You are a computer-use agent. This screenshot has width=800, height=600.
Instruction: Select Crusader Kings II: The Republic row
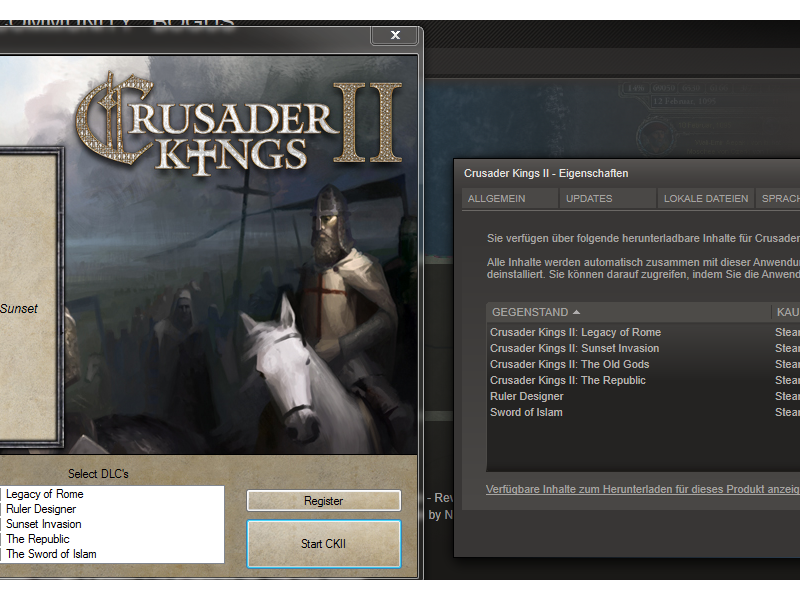(567, 380)
